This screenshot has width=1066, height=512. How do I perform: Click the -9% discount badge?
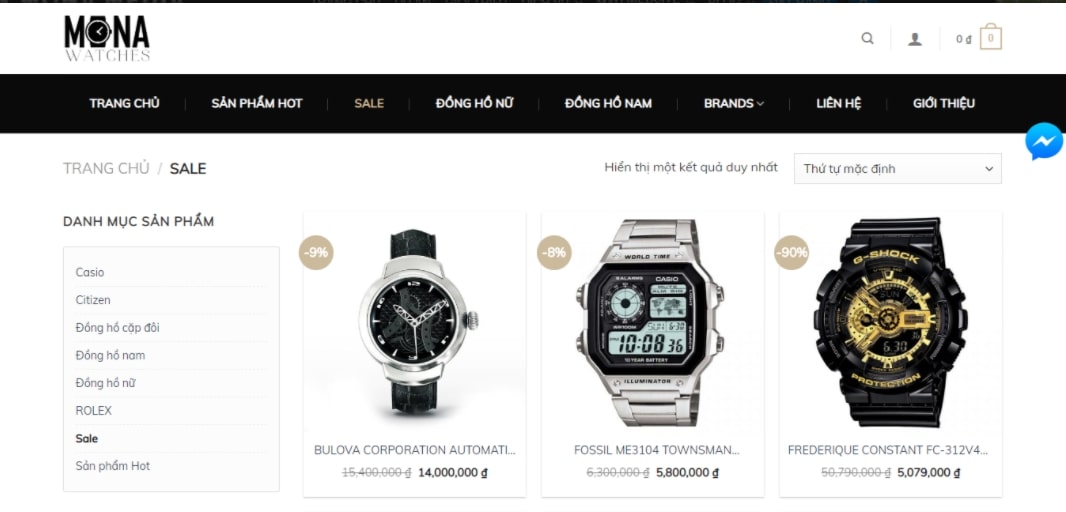coord(316,252)
